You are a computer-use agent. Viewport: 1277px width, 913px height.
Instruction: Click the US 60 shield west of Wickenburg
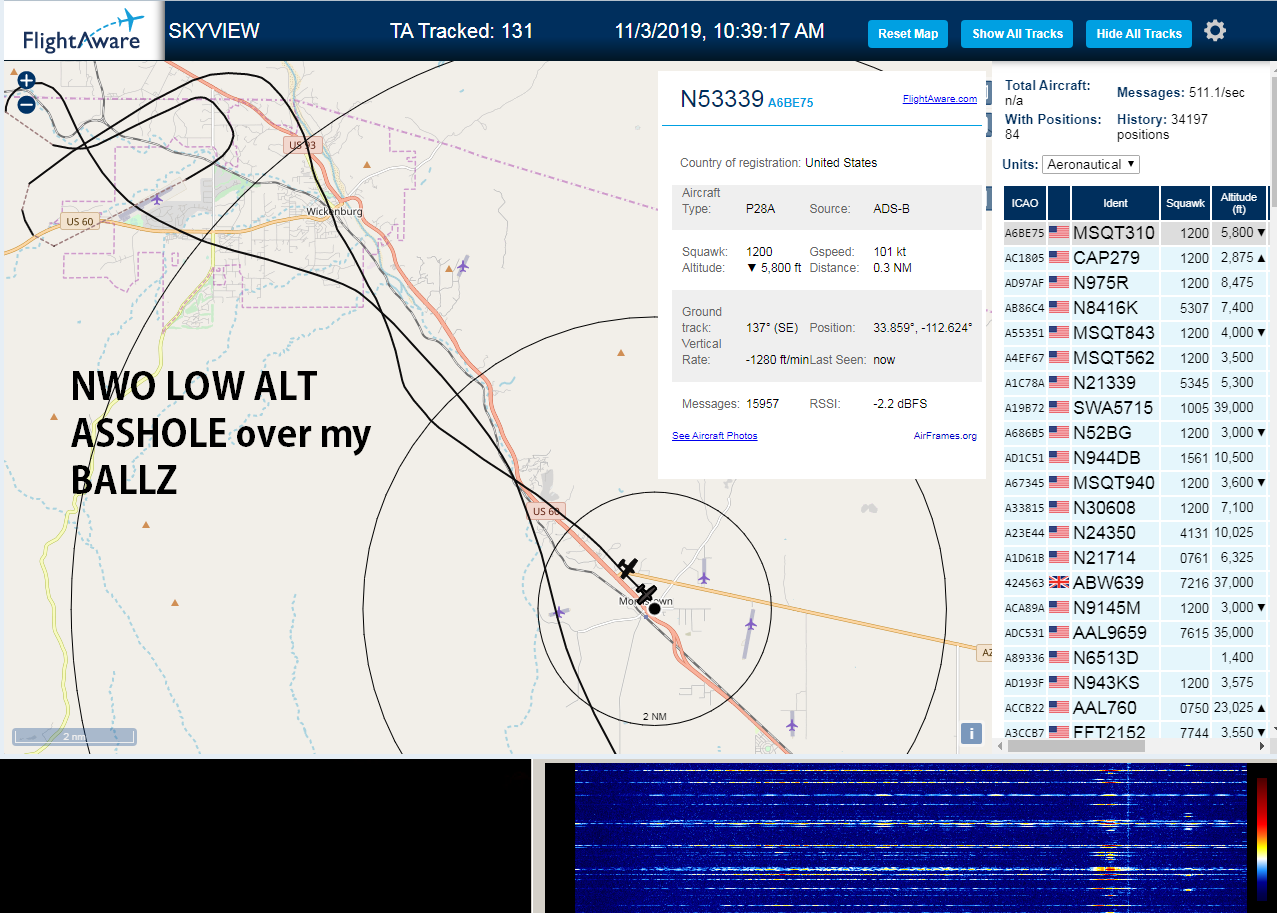coord(79,221)
